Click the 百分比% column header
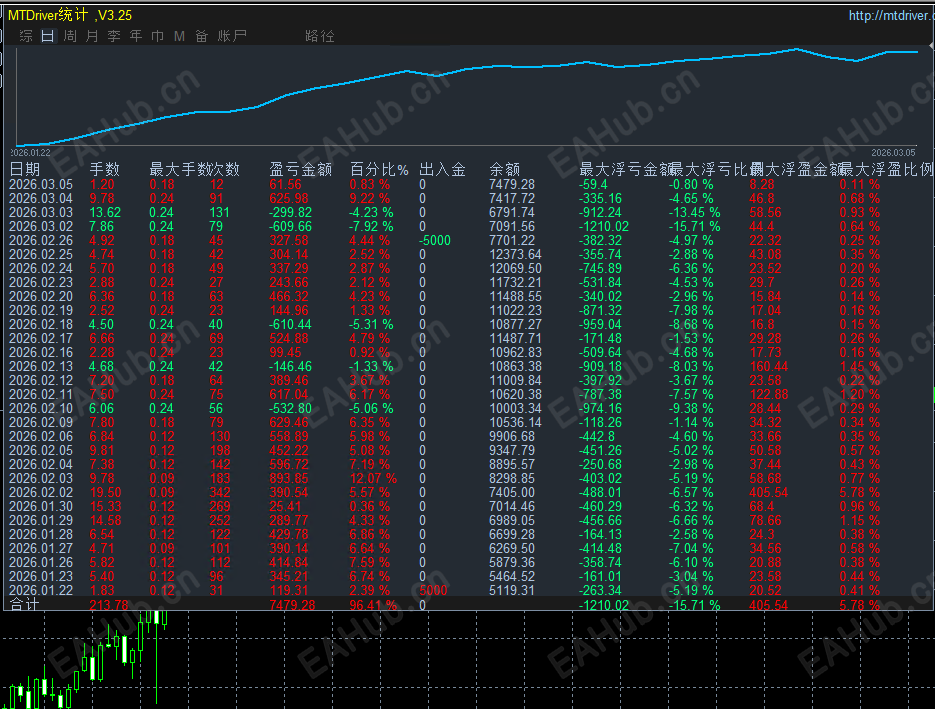 coord(379,169)
